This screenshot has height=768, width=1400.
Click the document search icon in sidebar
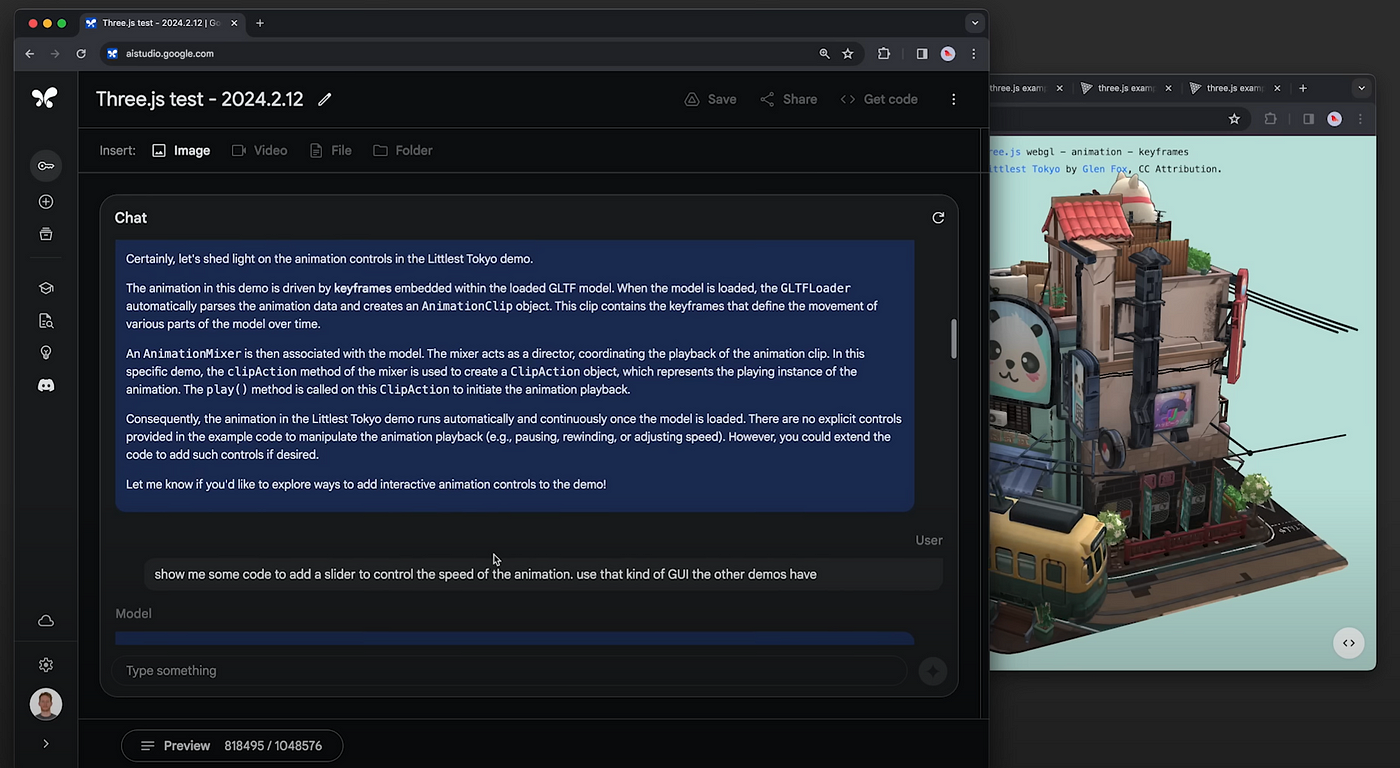point(46,321)
